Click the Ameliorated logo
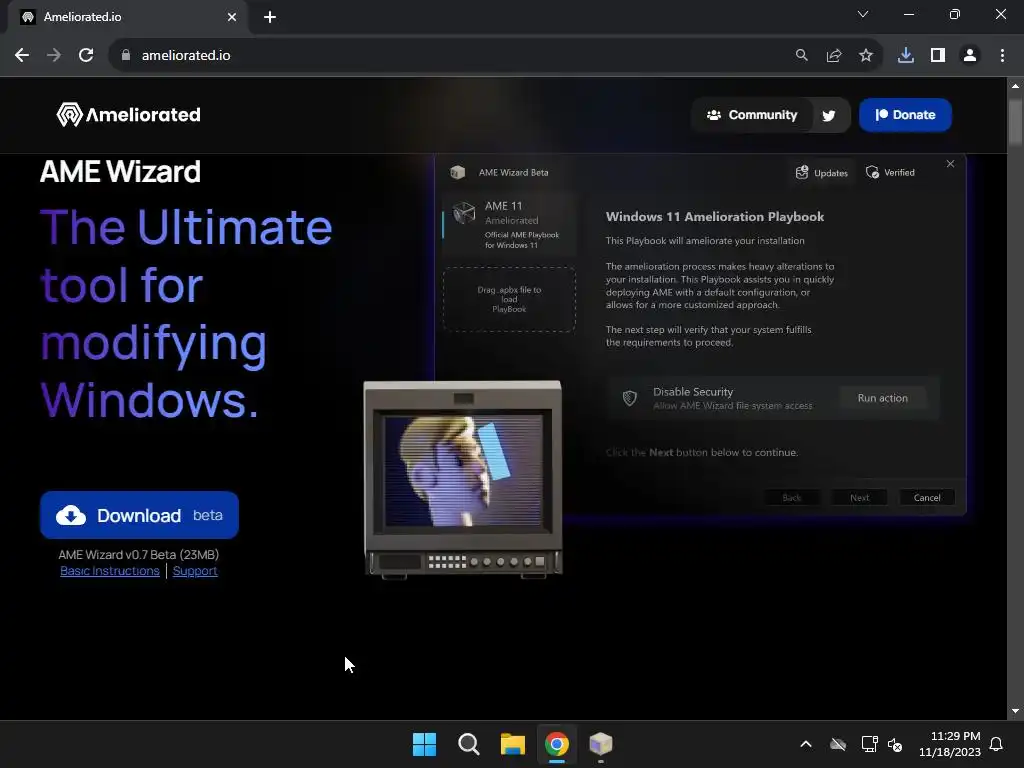 pos(129,114)
